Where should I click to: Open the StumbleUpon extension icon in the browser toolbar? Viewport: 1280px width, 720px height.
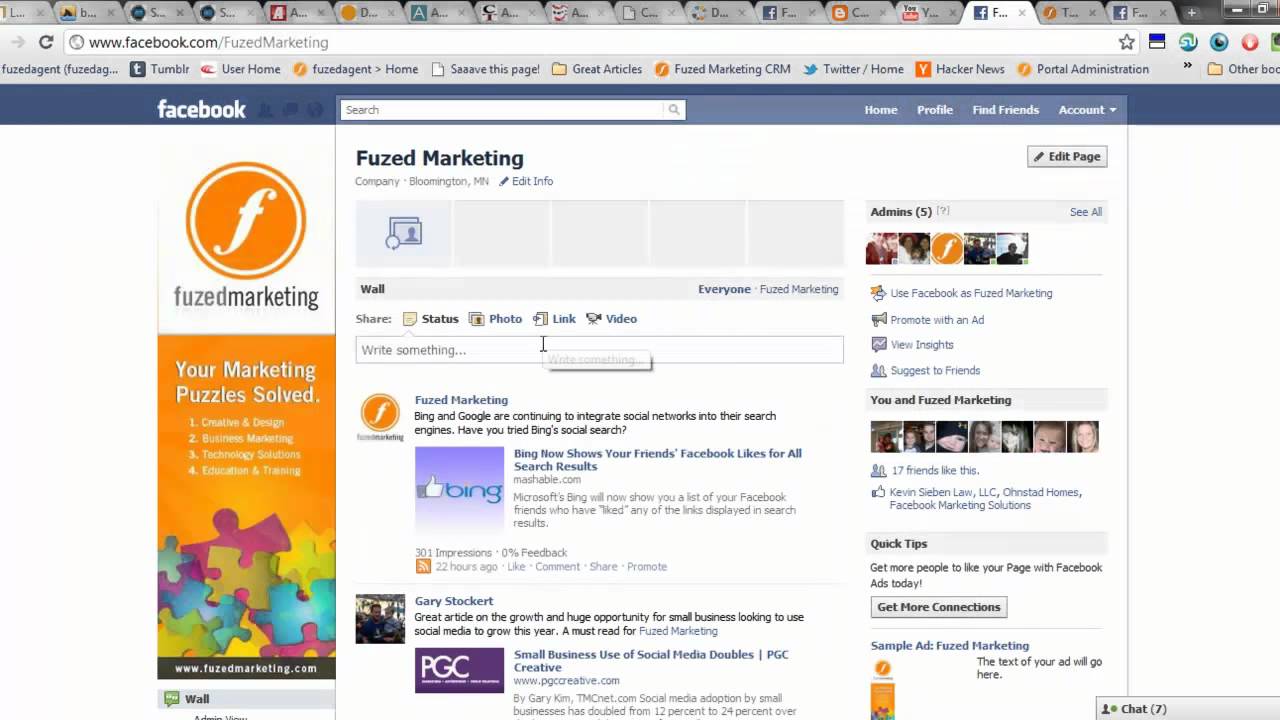pyautogui.click(x=1188, y=42)
